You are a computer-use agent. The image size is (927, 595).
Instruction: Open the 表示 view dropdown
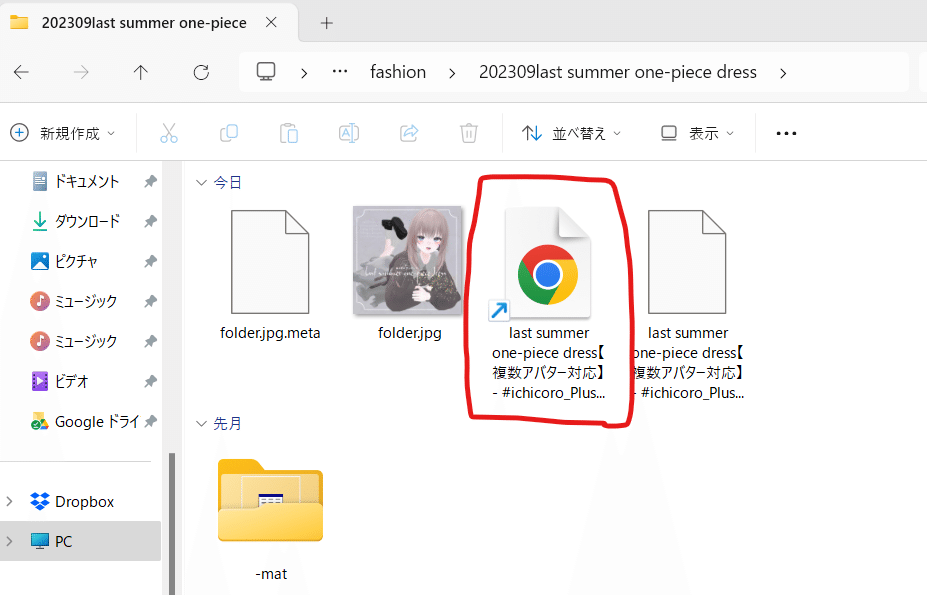pyautogui.click(x=697, y=133)
